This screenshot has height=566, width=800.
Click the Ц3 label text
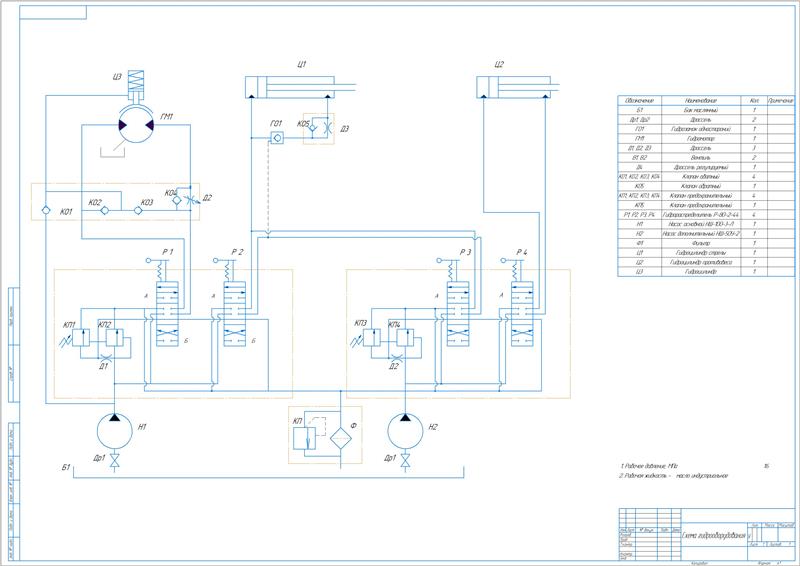(117, 77)
